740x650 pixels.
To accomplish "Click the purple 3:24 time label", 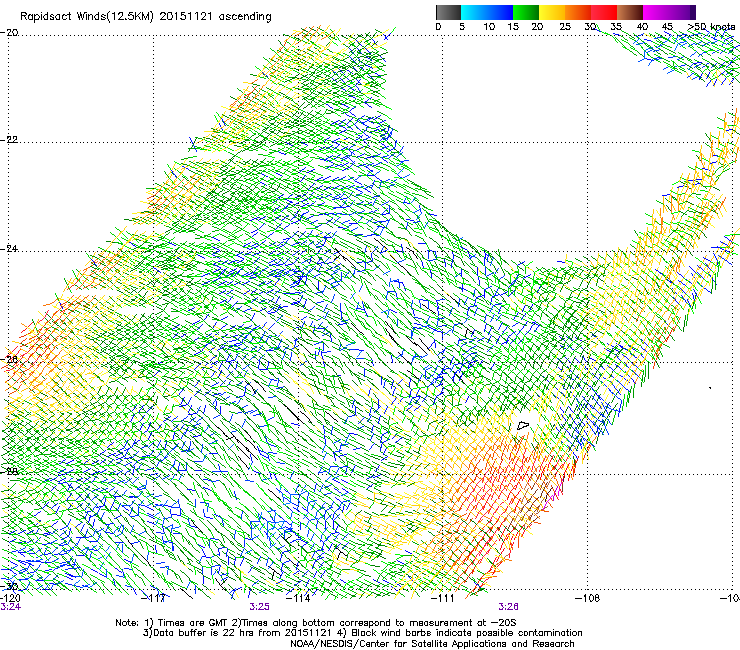I will pos(10,607).
